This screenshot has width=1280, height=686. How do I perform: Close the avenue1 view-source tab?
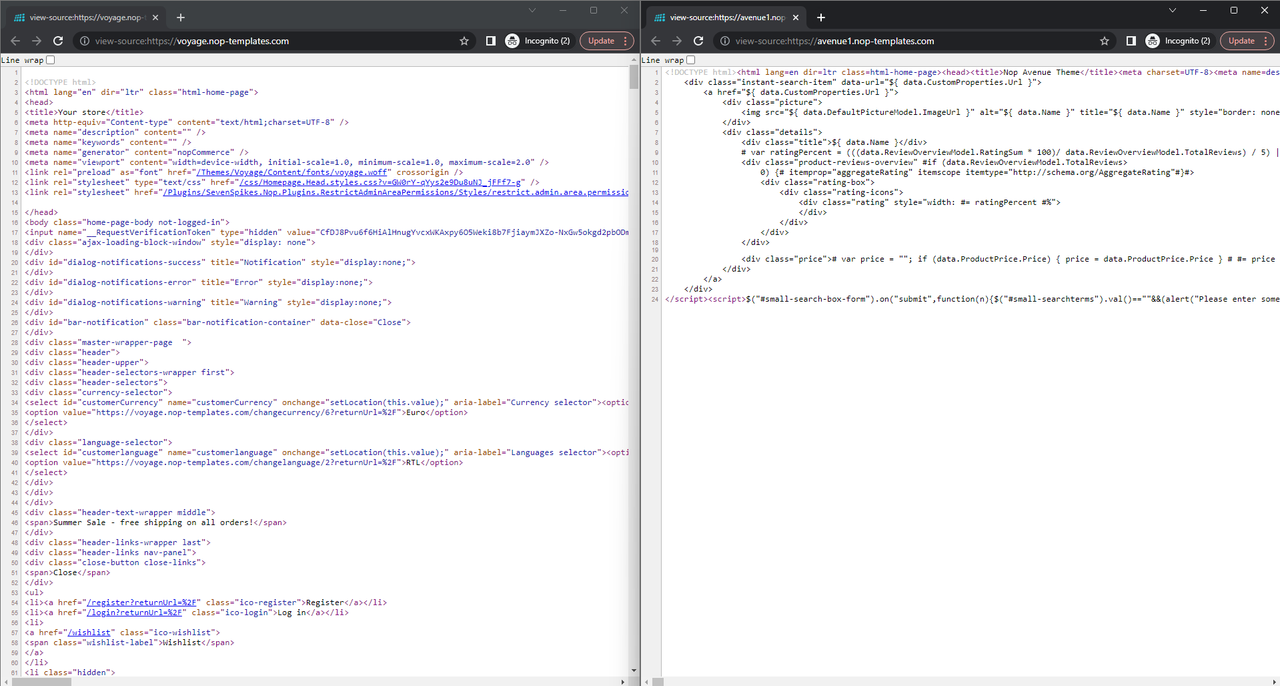click(796, 17)
